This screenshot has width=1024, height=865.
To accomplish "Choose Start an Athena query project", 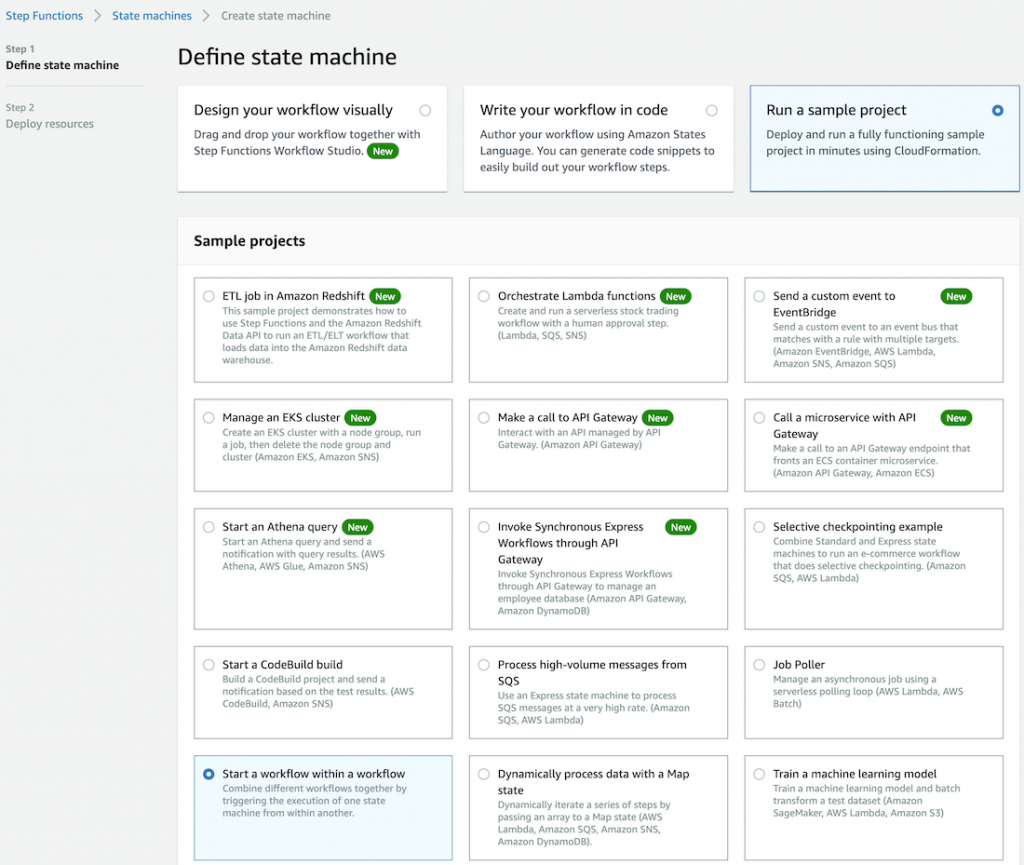I will click(x=208, y=527).
